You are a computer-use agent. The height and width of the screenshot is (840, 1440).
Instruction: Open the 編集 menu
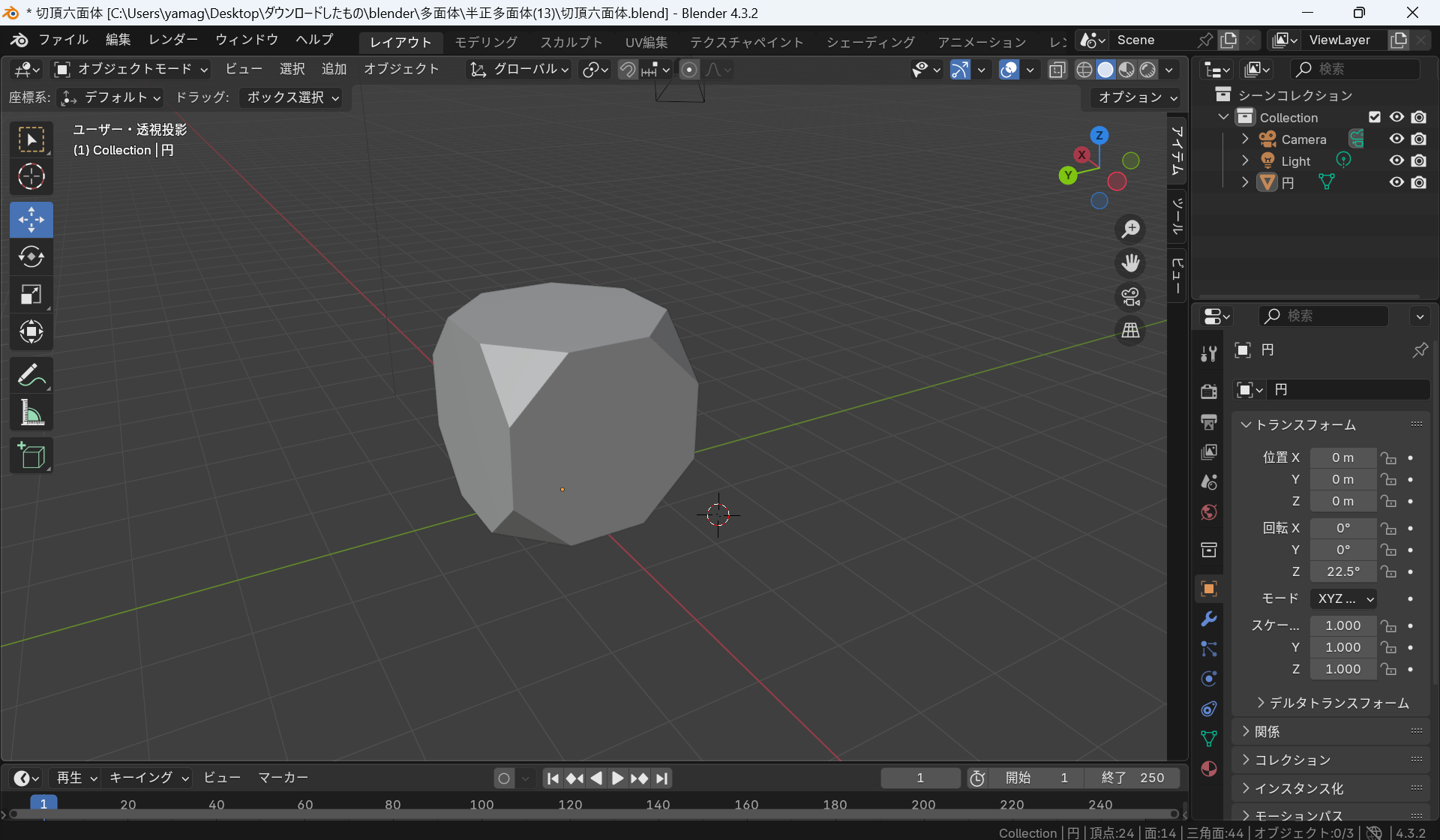pyautogui.click(x=118, y=40)
